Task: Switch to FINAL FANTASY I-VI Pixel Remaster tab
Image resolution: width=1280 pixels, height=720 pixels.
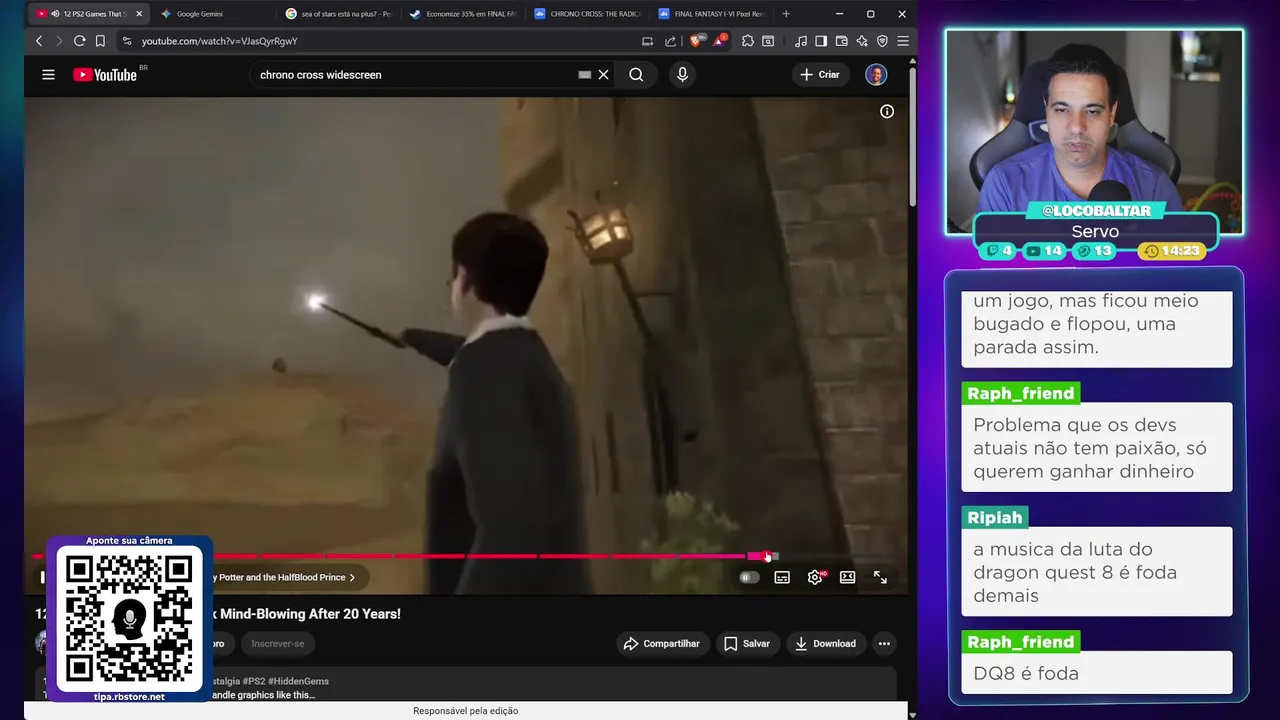Action: [712, 14]
